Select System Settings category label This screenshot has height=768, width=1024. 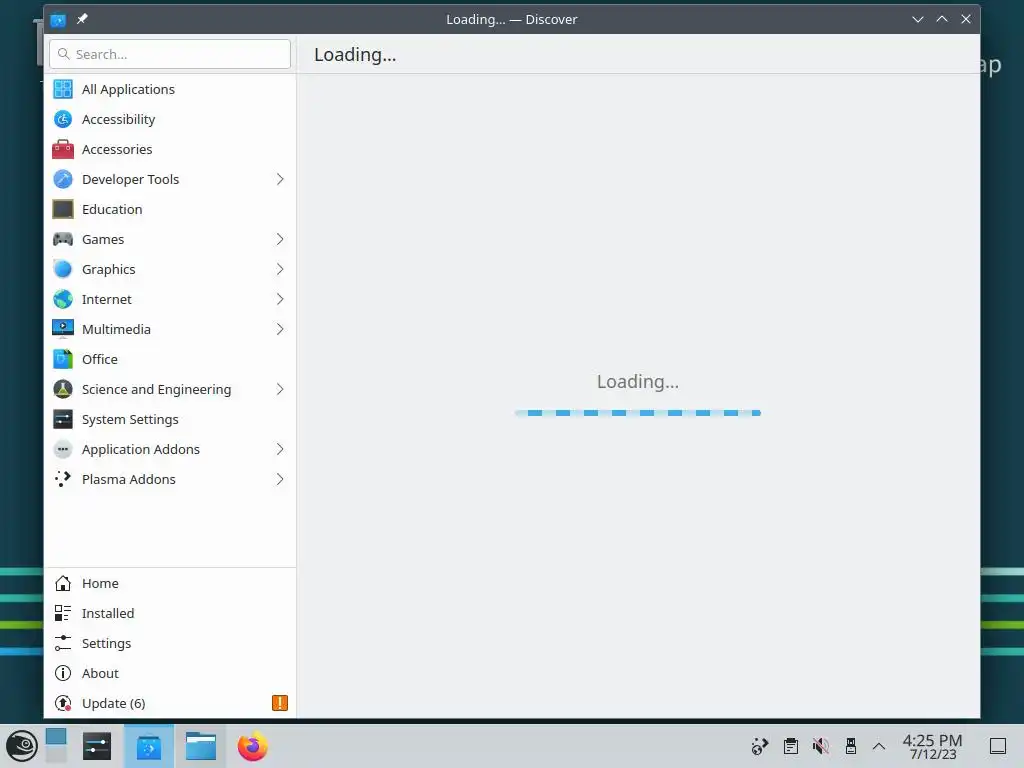(x=130, y=419)
